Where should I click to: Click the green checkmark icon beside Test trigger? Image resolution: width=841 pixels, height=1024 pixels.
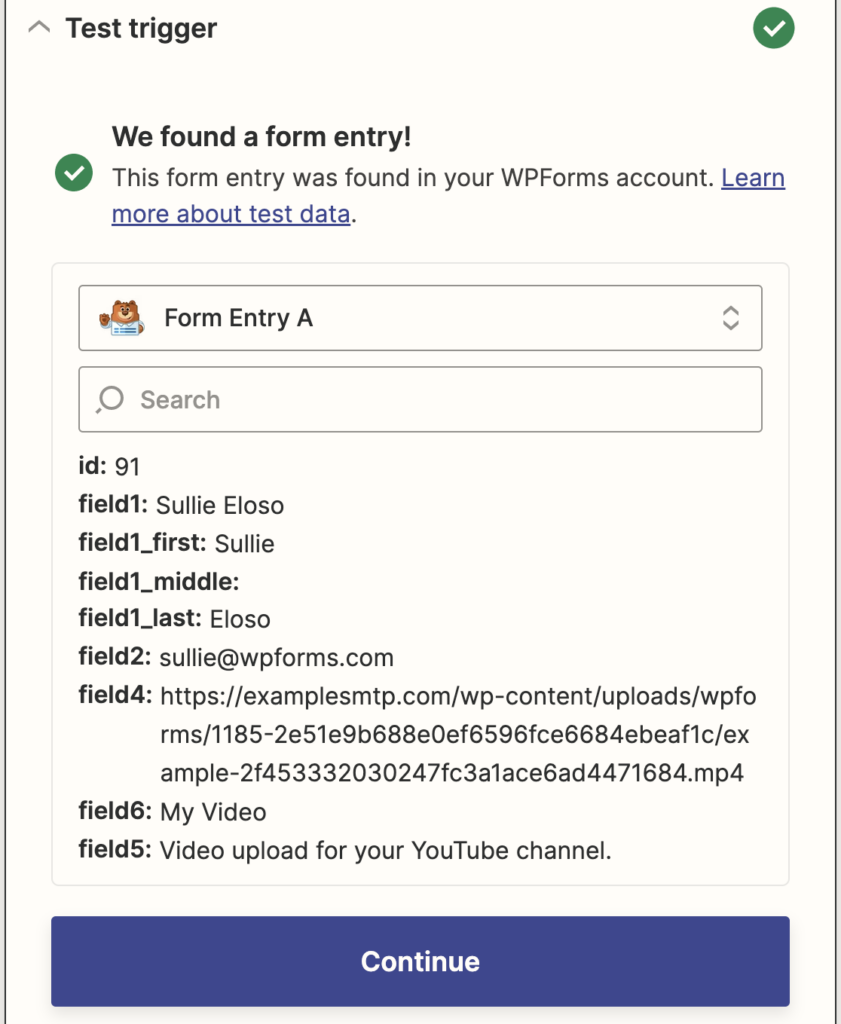(x=772, y=28)
